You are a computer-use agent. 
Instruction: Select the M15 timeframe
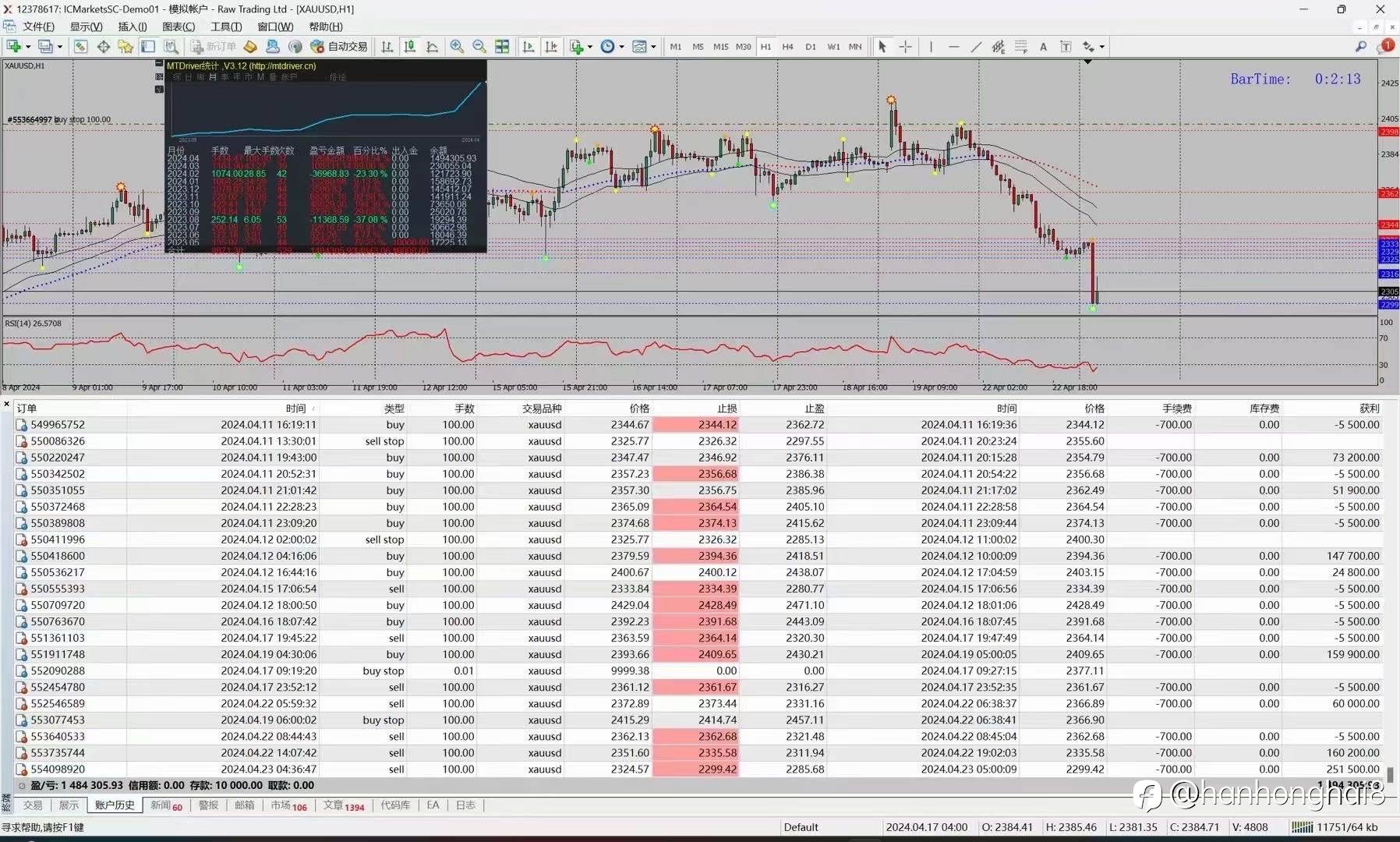coord(720,47)
